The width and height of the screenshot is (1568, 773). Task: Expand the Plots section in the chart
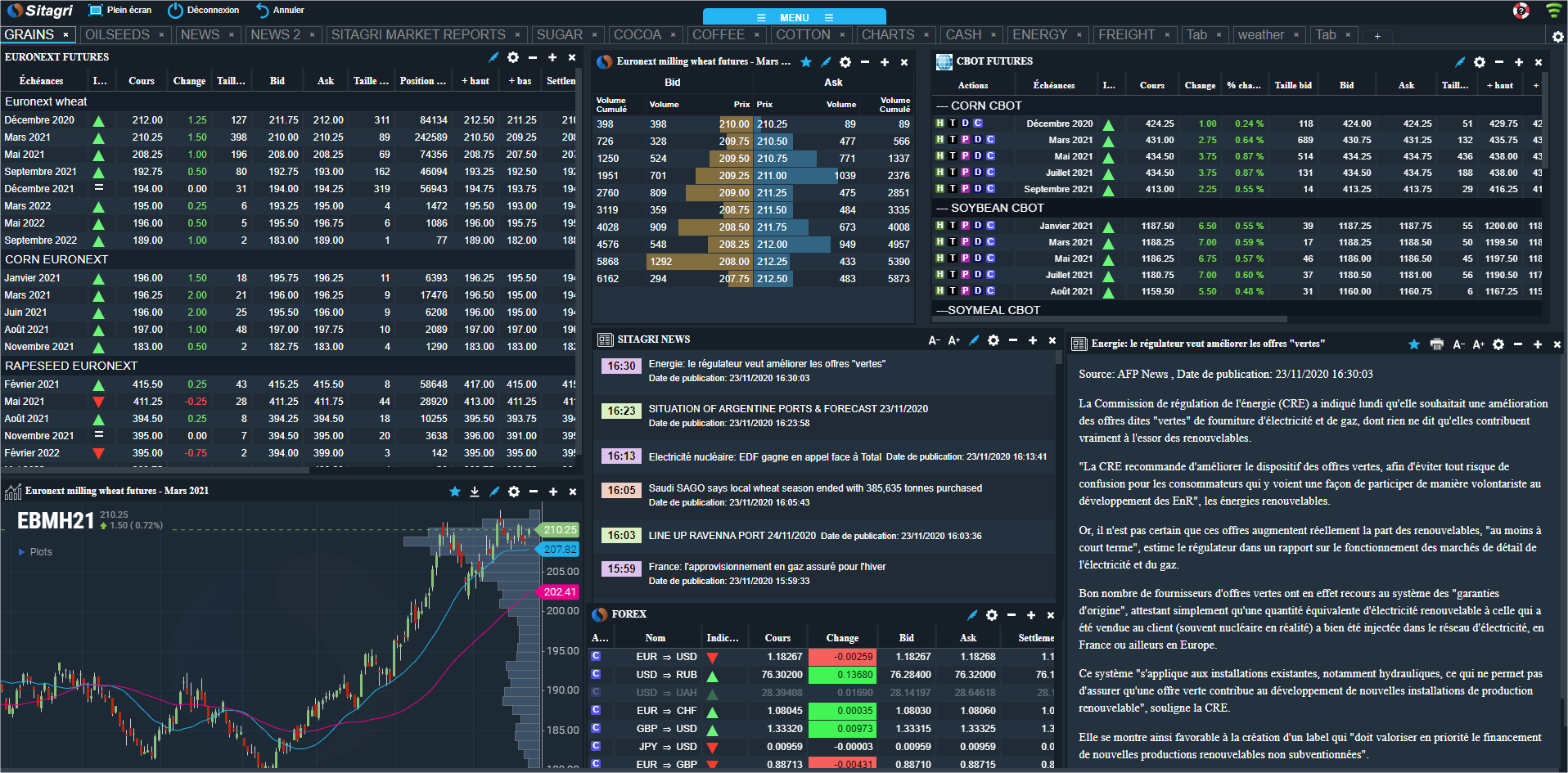[x=35, y=552]
